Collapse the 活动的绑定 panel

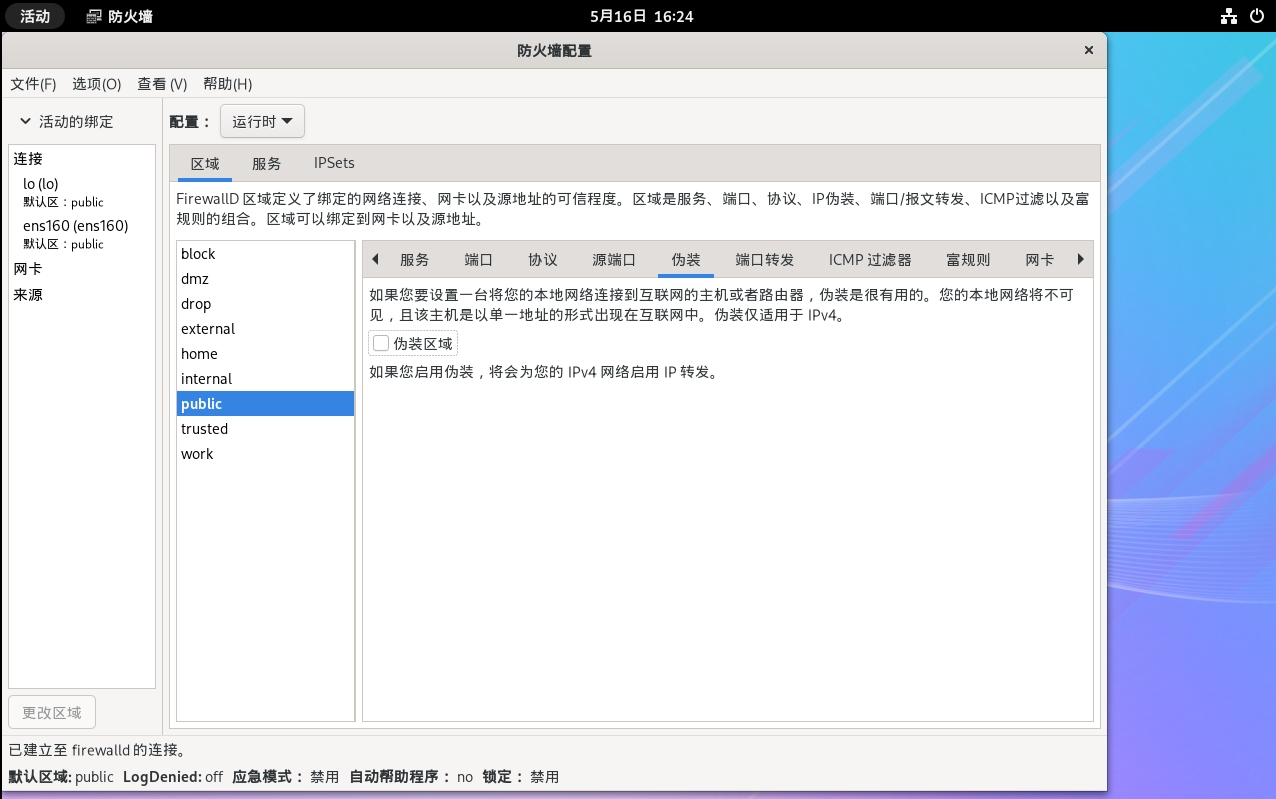[26, 121]
